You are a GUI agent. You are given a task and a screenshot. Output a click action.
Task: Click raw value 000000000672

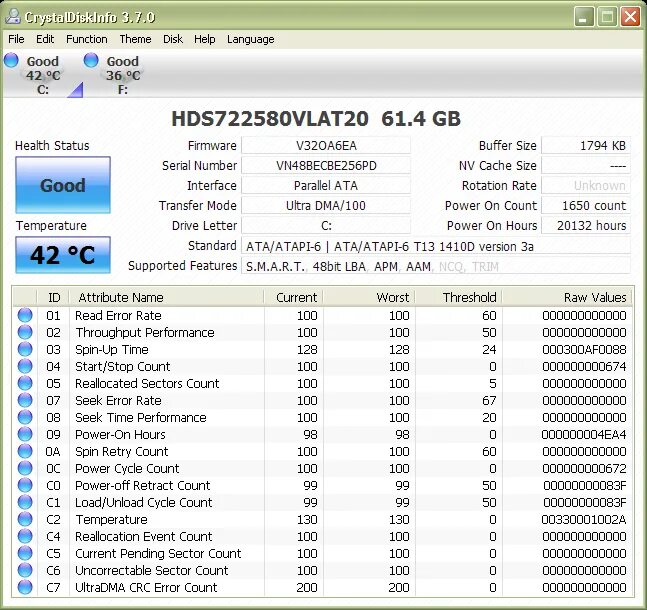tap(584, 468)
